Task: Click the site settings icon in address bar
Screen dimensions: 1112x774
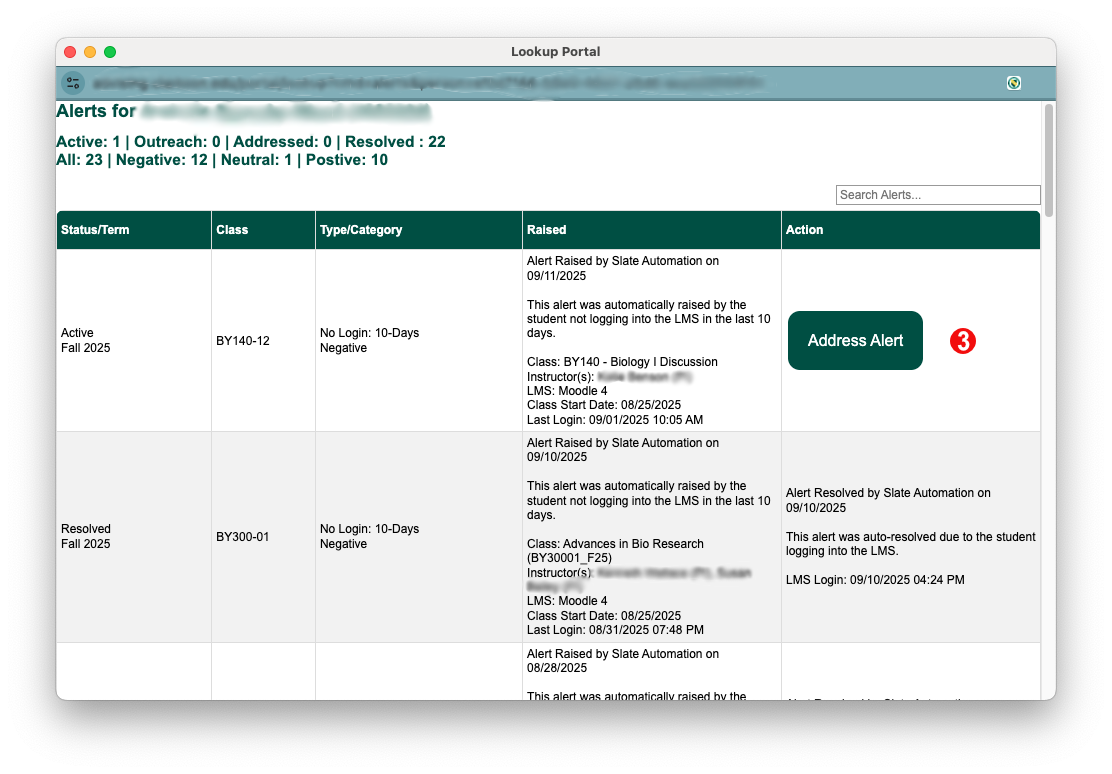Action: [x=72, y=83]
